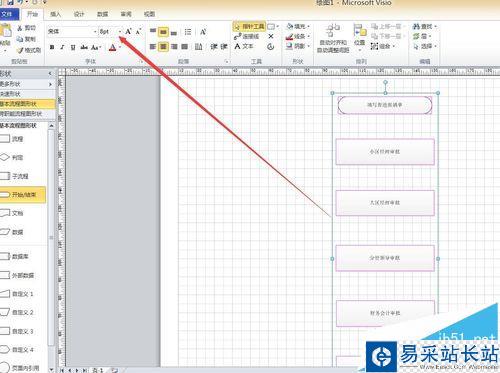This screenshot has width=500, height=373.
Task: Center text horizontally (highlighted button)
Action: 163,47
